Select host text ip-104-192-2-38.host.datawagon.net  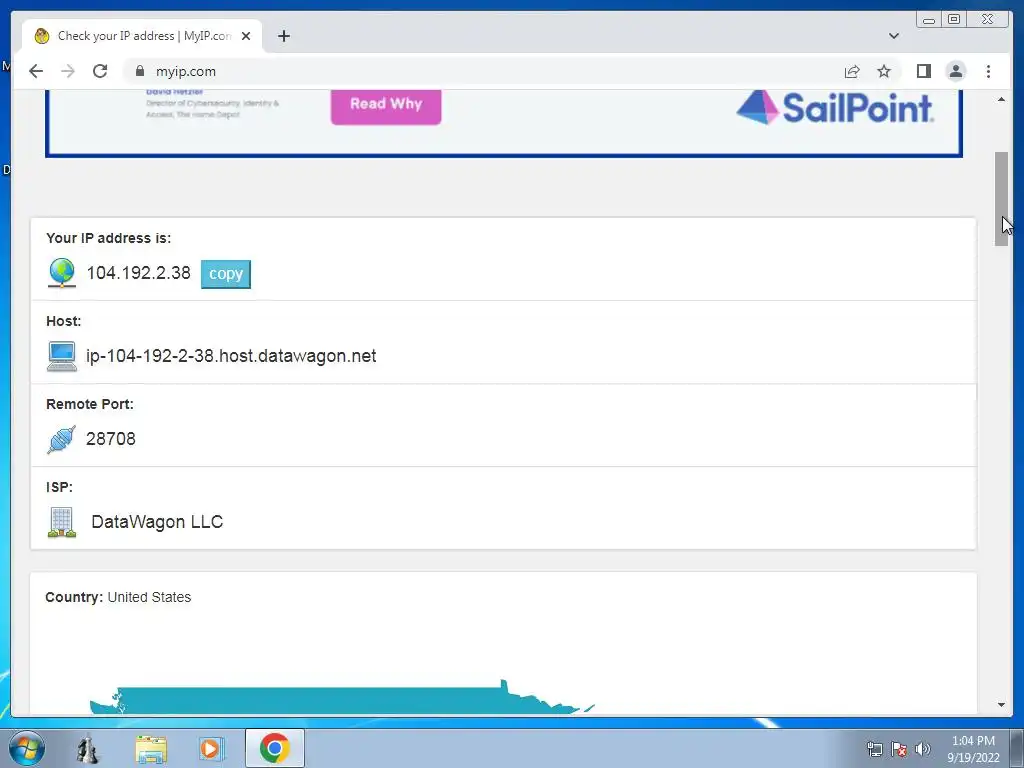coord(231,356)
